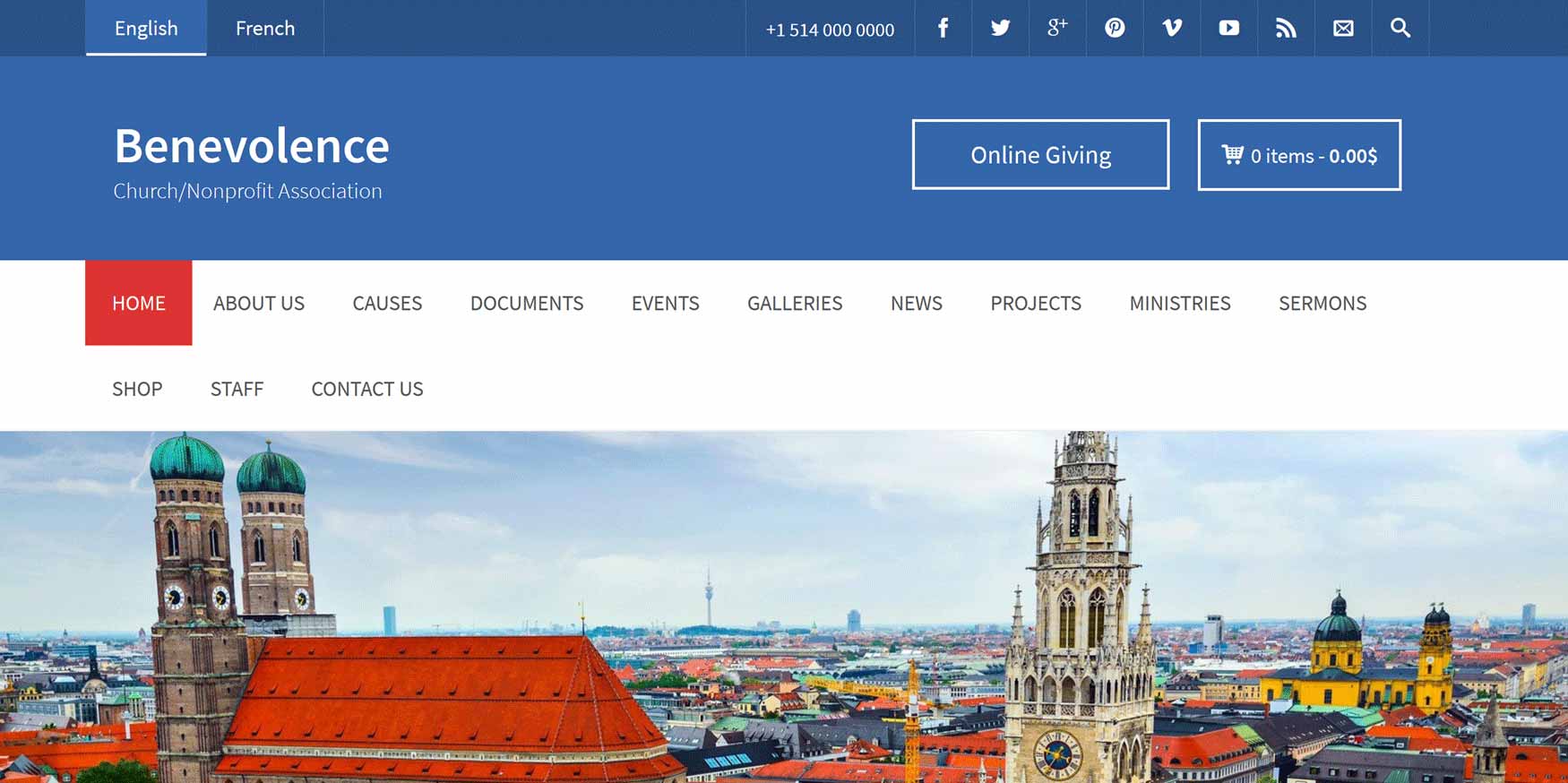Open the DOCUMENTS menu item

[x=527, y=303]
